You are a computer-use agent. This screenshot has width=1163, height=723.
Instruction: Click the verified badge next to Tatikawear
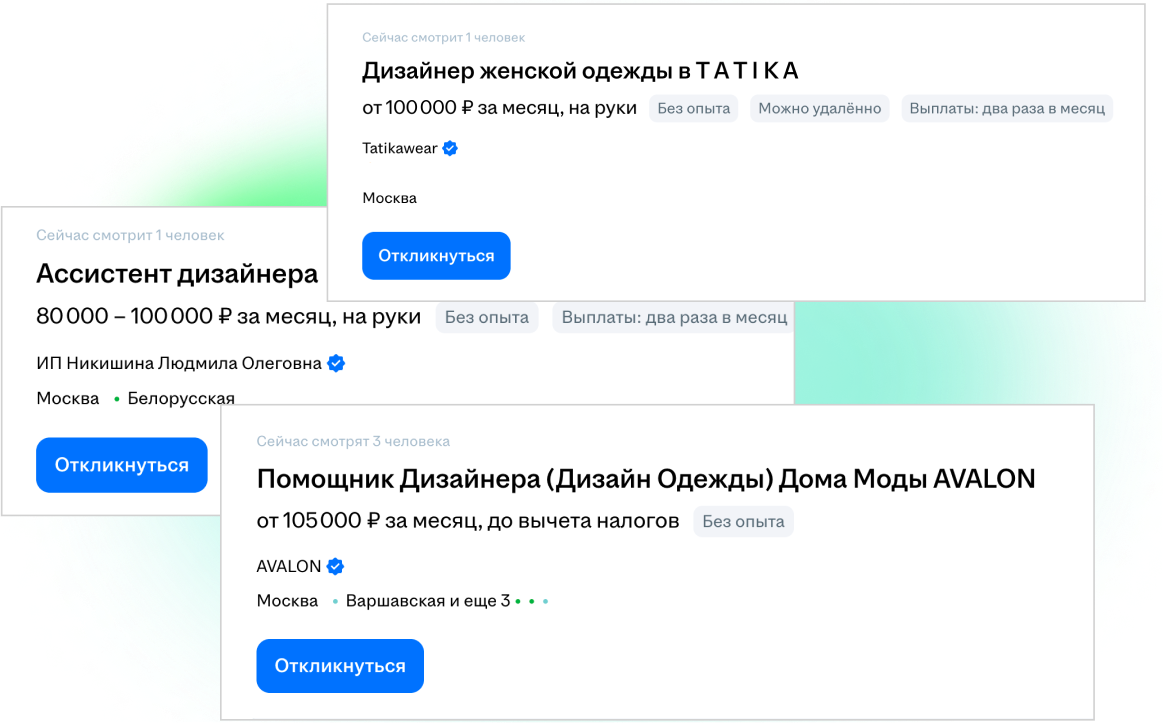tap(450, 149)
